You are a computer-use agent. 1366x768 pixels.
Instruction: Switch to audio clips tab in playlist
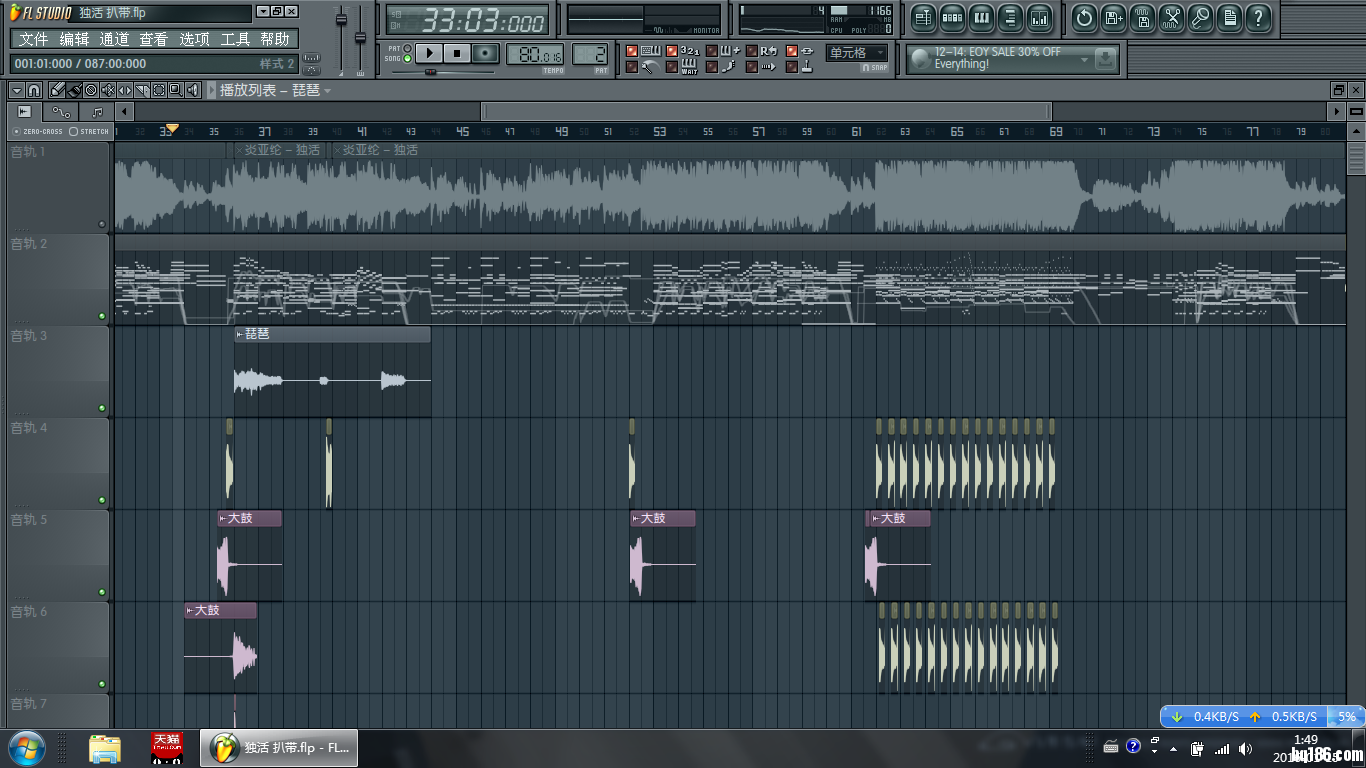point(25,112)
